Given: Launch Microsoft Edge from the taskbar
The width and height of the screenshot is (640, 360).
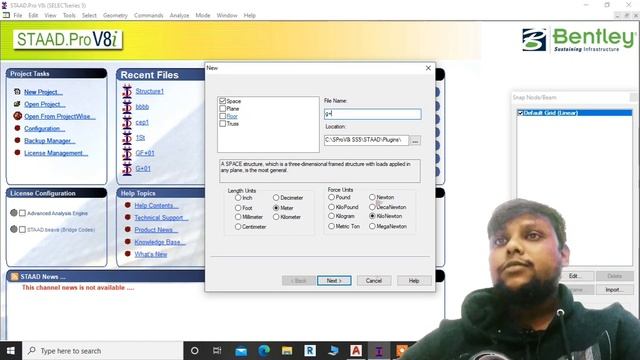Looking at the screenshot, I should coord(264,351).
